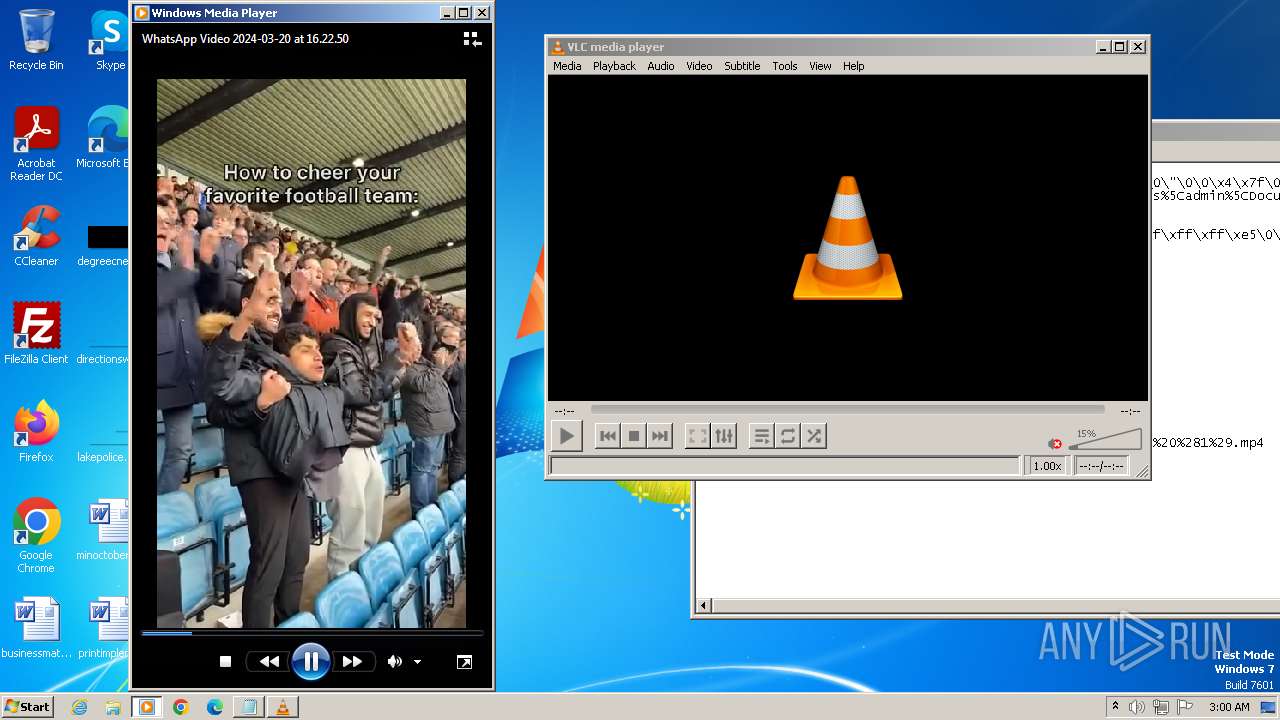The image size is (1280, 720).
Task: Click the VLC seek bar
Action: [847, 409]
